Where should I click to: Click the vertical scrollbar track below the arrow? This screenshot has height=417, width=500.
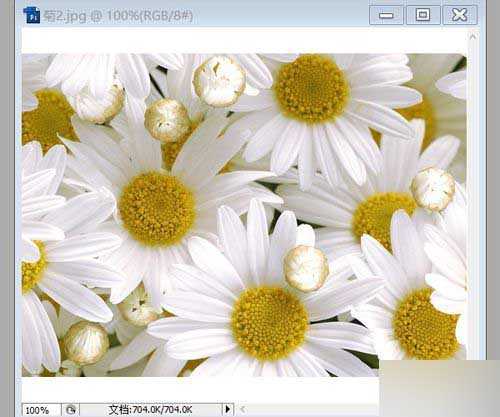click(473, 200)
